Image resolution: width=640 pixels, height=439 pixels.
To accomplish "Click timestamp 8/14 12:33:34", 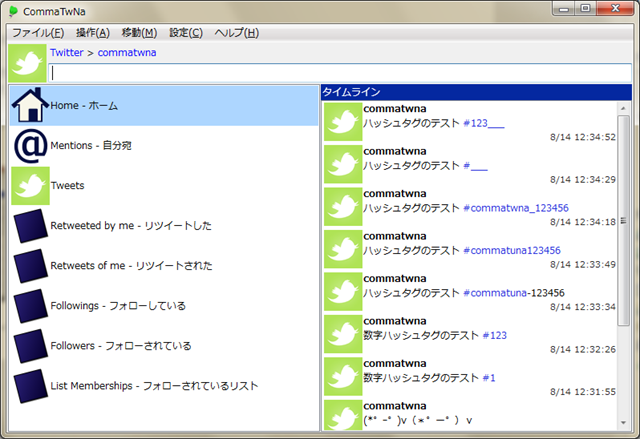I will 583,307.
